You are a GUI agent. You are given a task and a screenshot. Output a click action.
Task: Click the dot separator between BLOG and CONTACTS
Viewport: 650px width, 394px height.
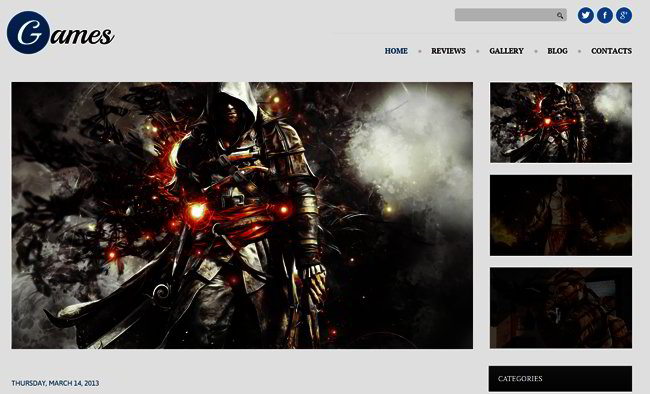[580, 51]
